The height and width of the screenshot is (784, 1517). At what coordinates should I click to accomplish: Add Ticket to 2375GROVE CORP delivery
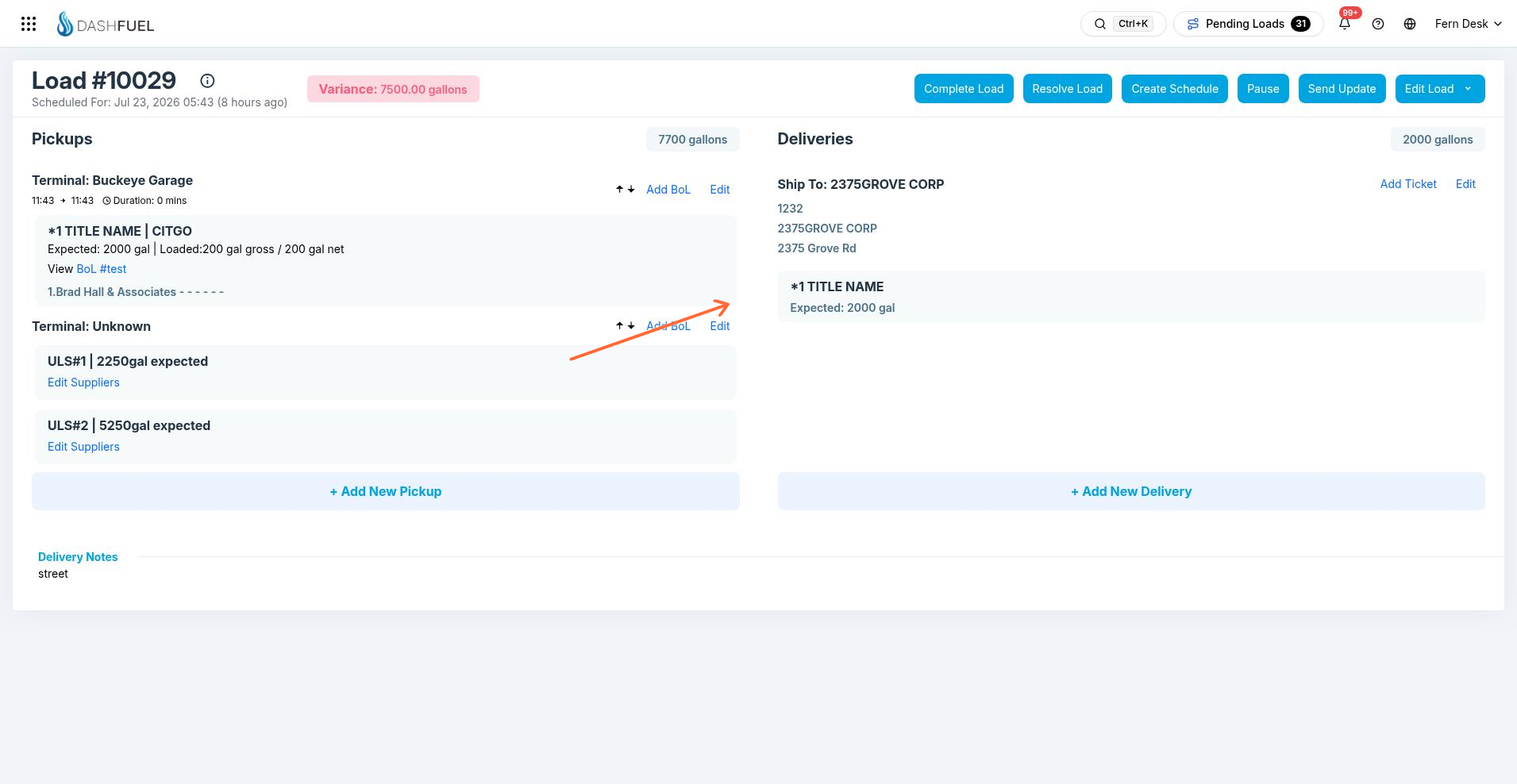[x=1408, y=184]
